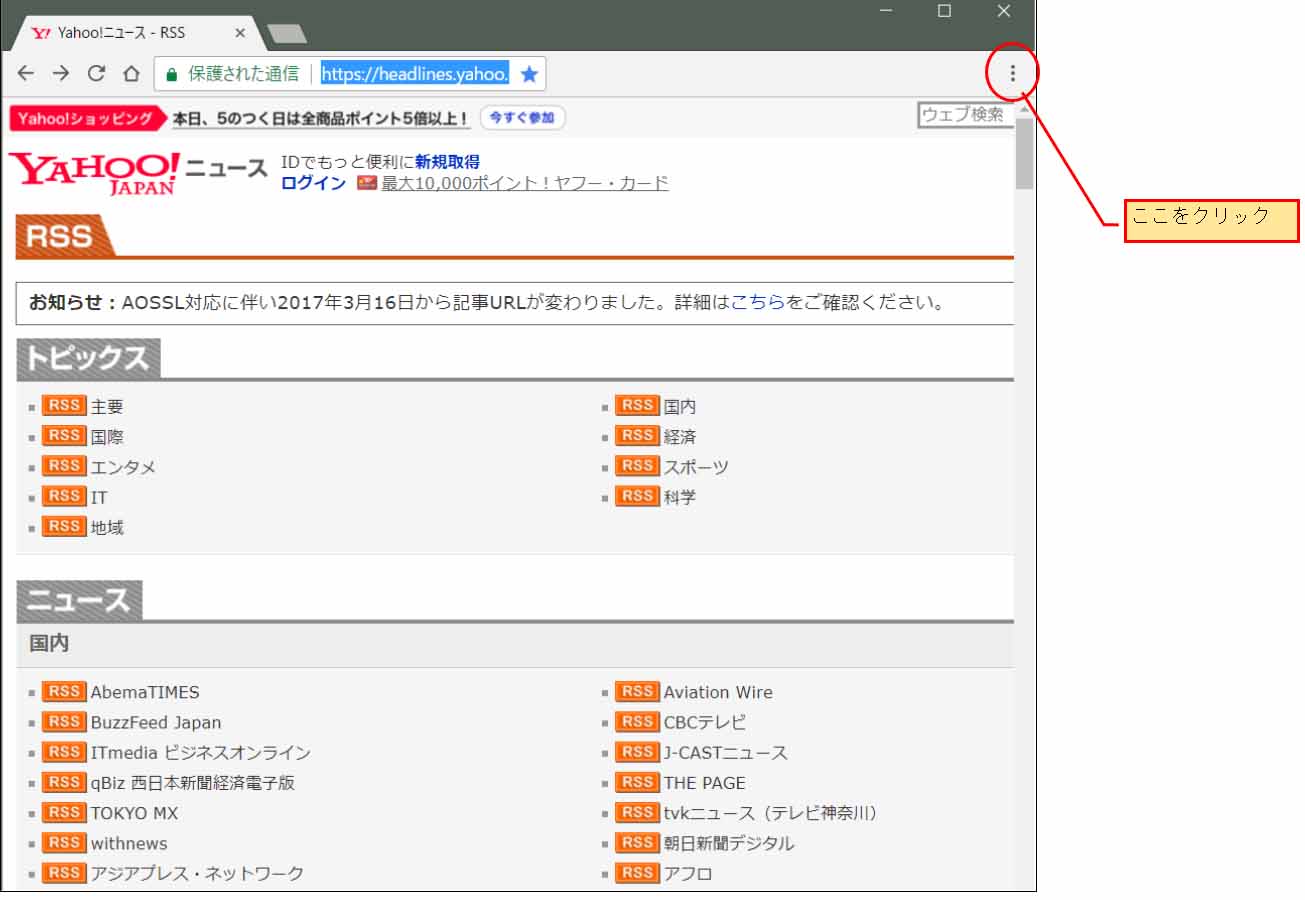Click the RSS icon for 国際
The height and width of the screenshot is (900, 1305).
click(64, 436)
